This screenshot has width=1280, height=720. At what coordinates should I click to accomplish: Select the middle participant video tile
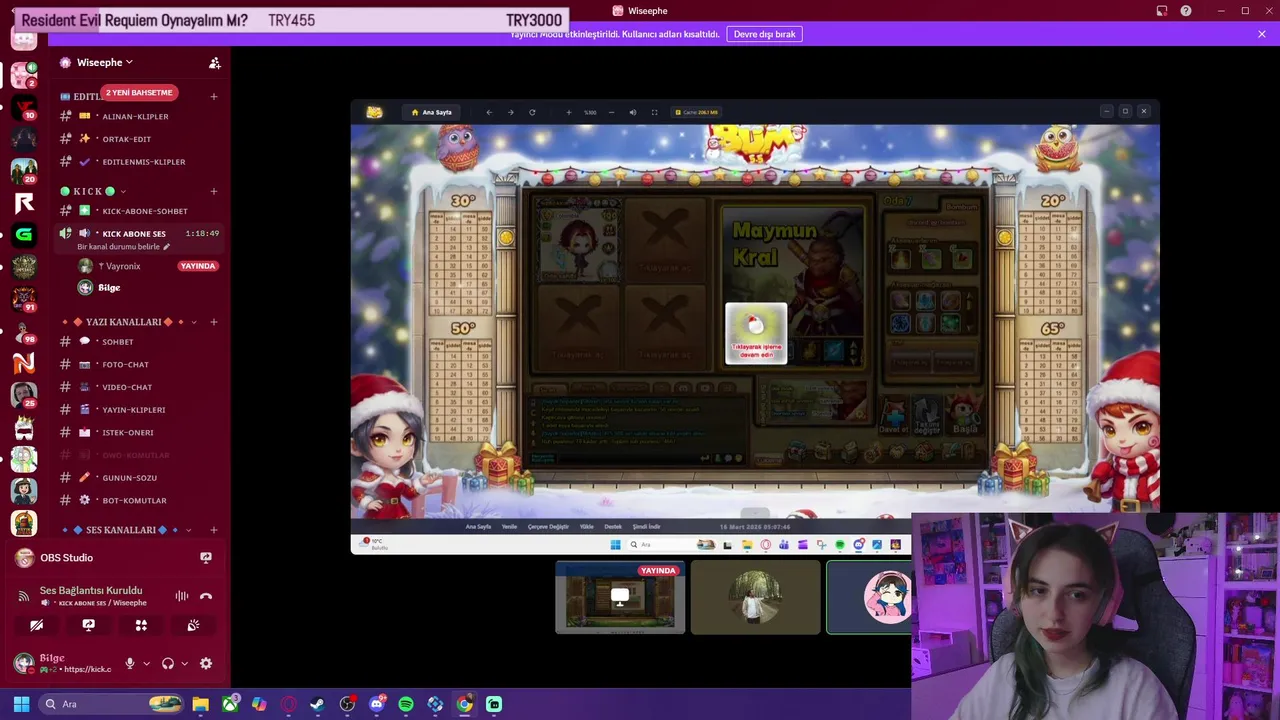(755, 597)
